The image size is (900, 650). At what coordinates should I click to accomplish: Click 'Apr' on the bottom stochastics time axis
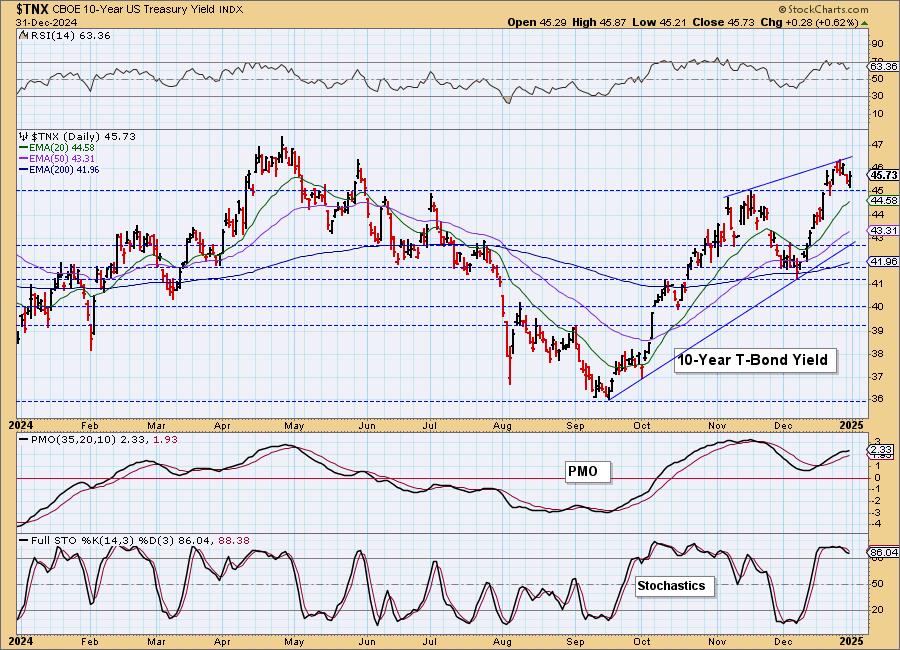(x=222, y=641)
